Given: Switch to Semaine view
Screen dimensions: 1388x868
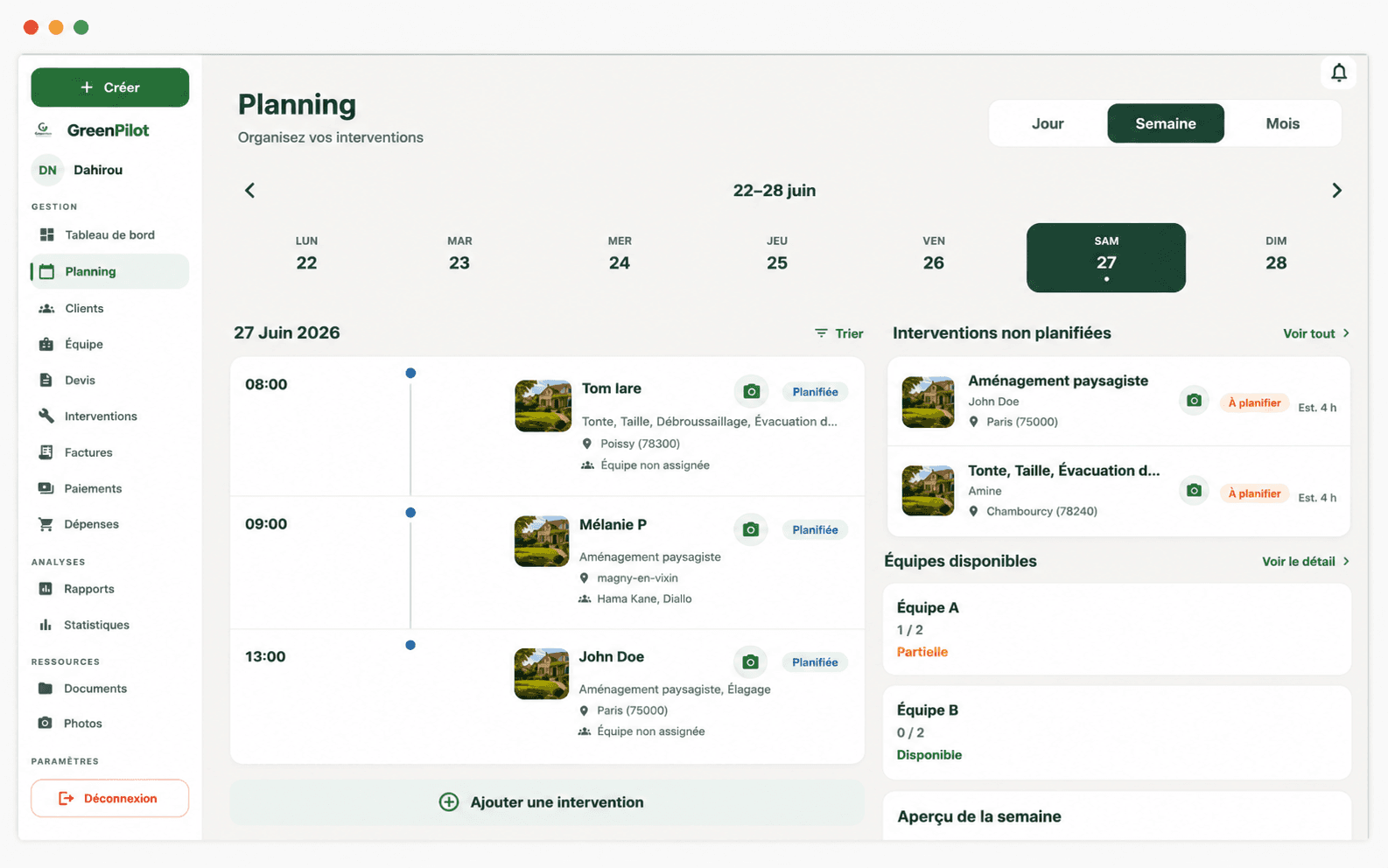Looking at the screenshot, I should [1166, 123].
